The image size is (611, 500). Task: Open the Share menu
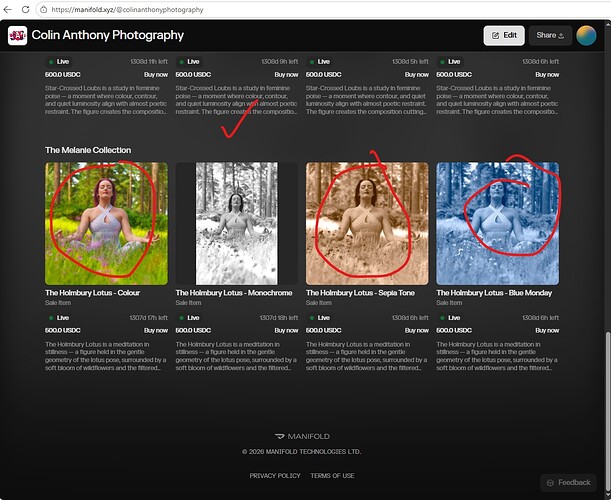(550, 35)
